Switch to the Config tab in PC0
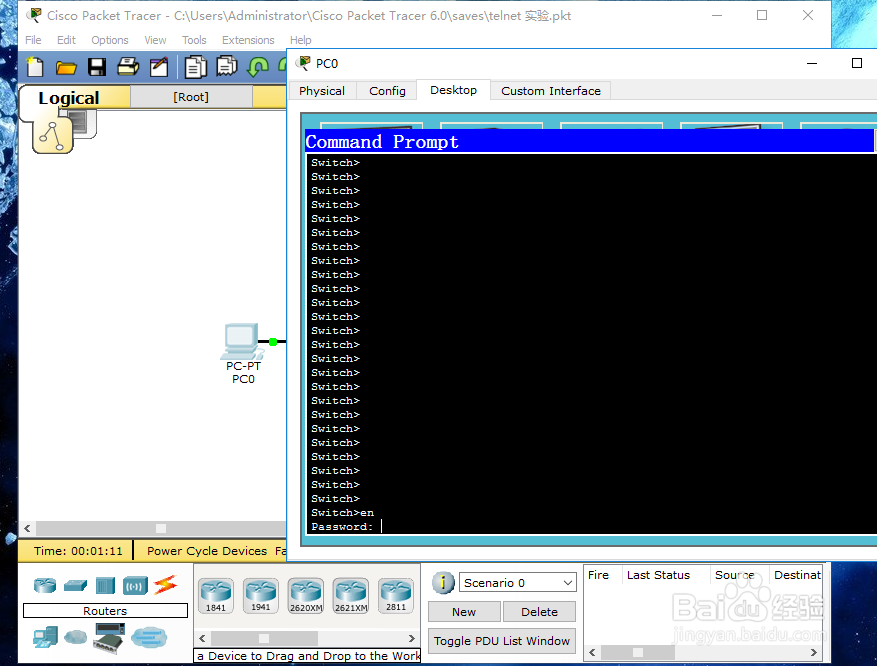 pyautogui.click(x=387, y=91)
